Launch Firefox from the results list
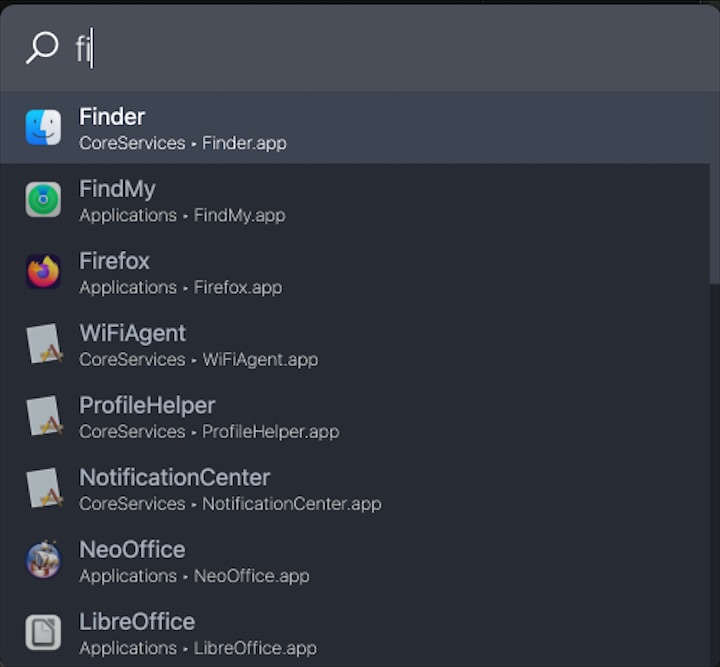The width and height of the screenshot is (720, 667). tap(114, 261)
